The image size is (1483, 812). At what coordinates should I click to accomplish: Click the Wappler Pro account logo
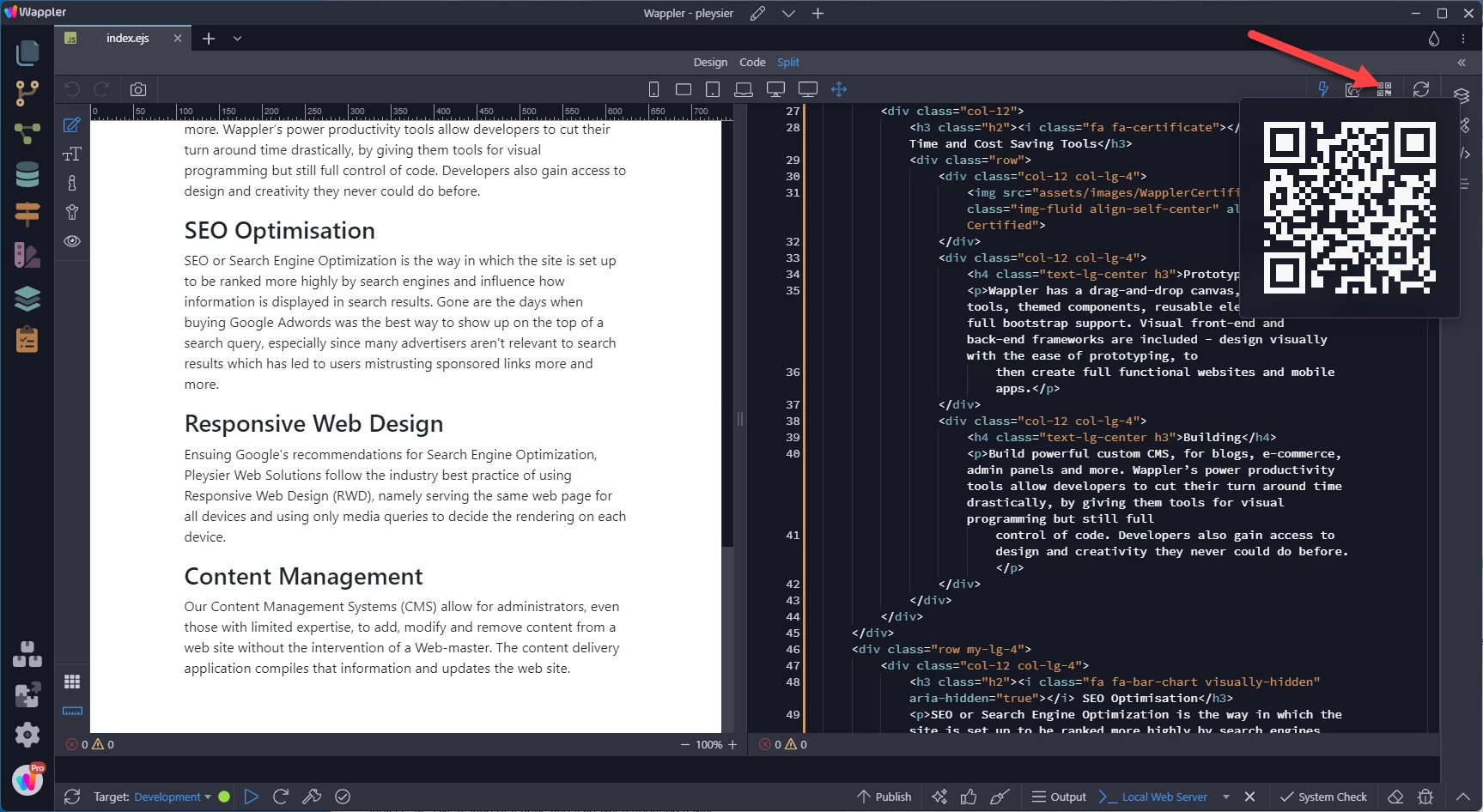tap(28, 779)
